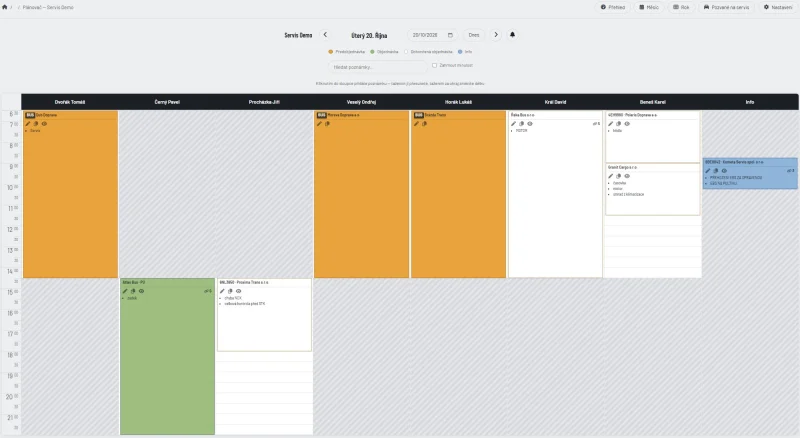Select the Info column header
The image size is (800, 438).
pos(749,102)
